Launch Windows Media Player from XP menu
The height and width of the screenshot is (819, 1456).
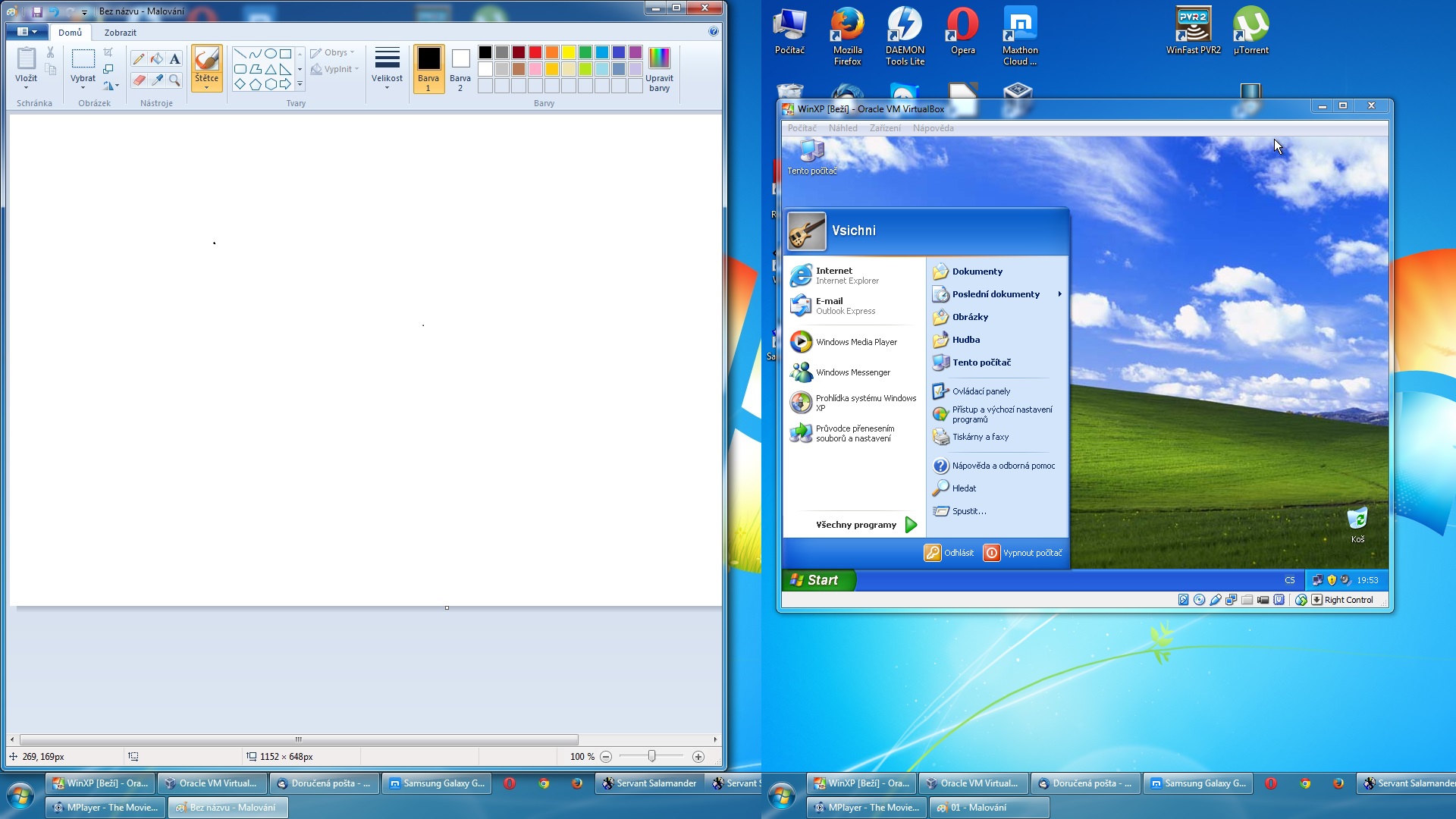[855, 342]
